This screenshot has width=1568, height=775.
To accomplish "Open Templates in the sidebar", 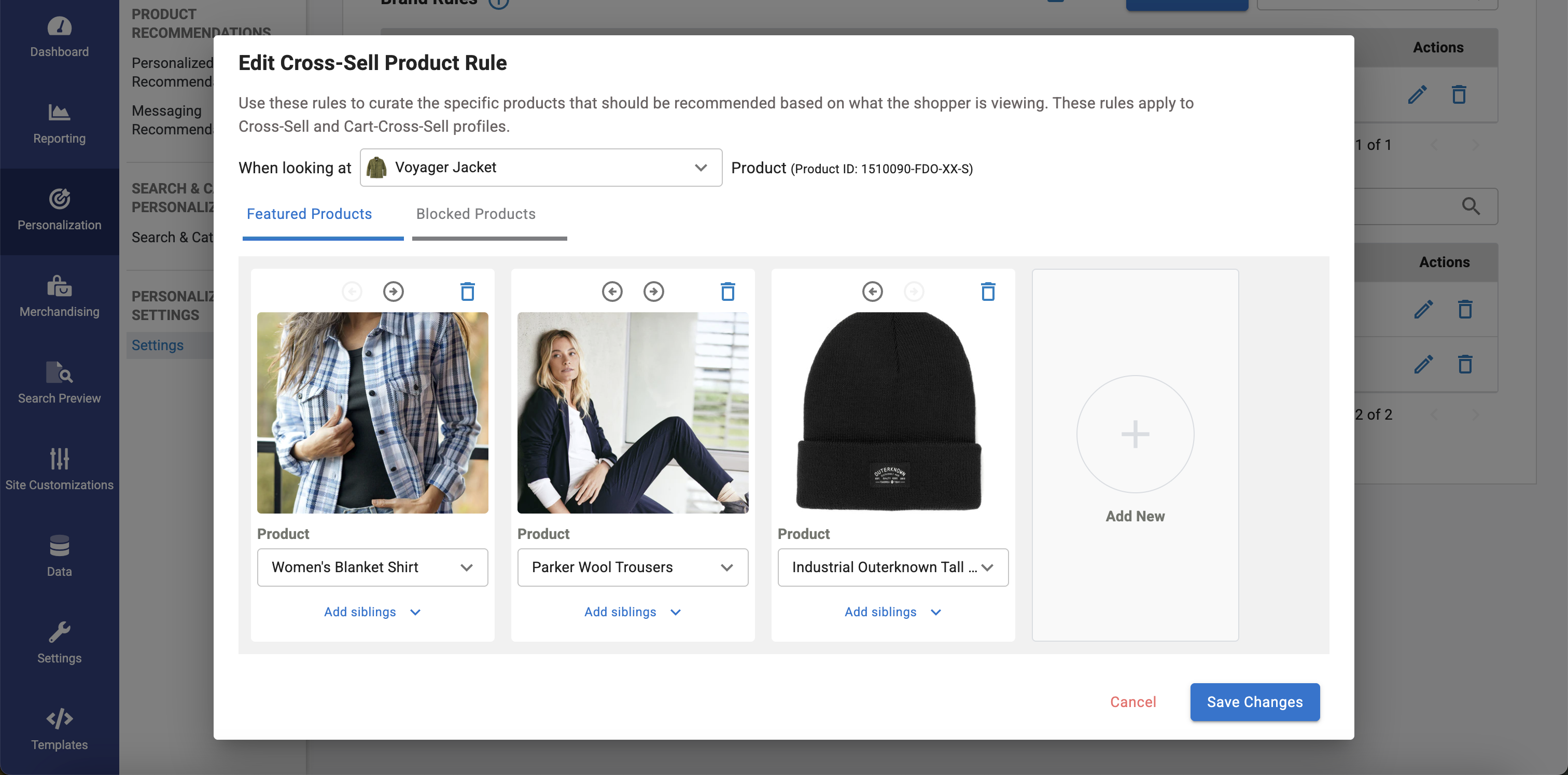I will [59, 729].
